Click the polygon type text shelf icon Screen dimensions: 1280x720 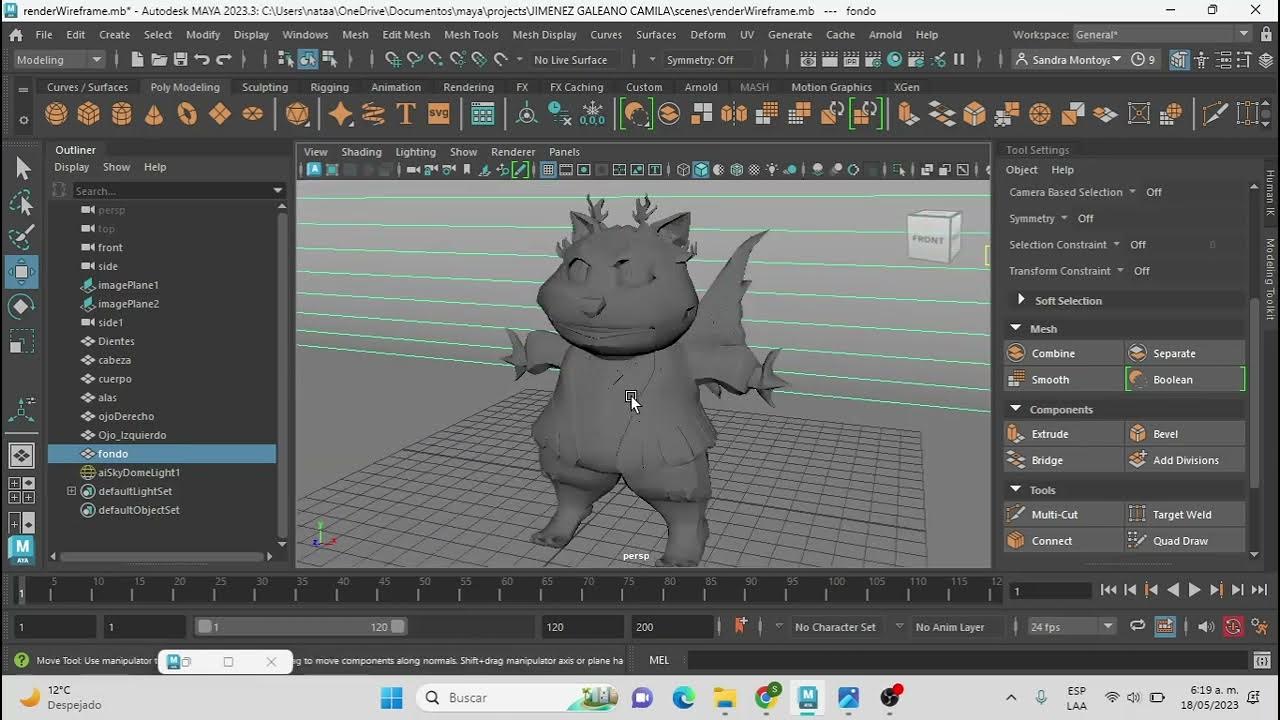click(x=406, y=114)
